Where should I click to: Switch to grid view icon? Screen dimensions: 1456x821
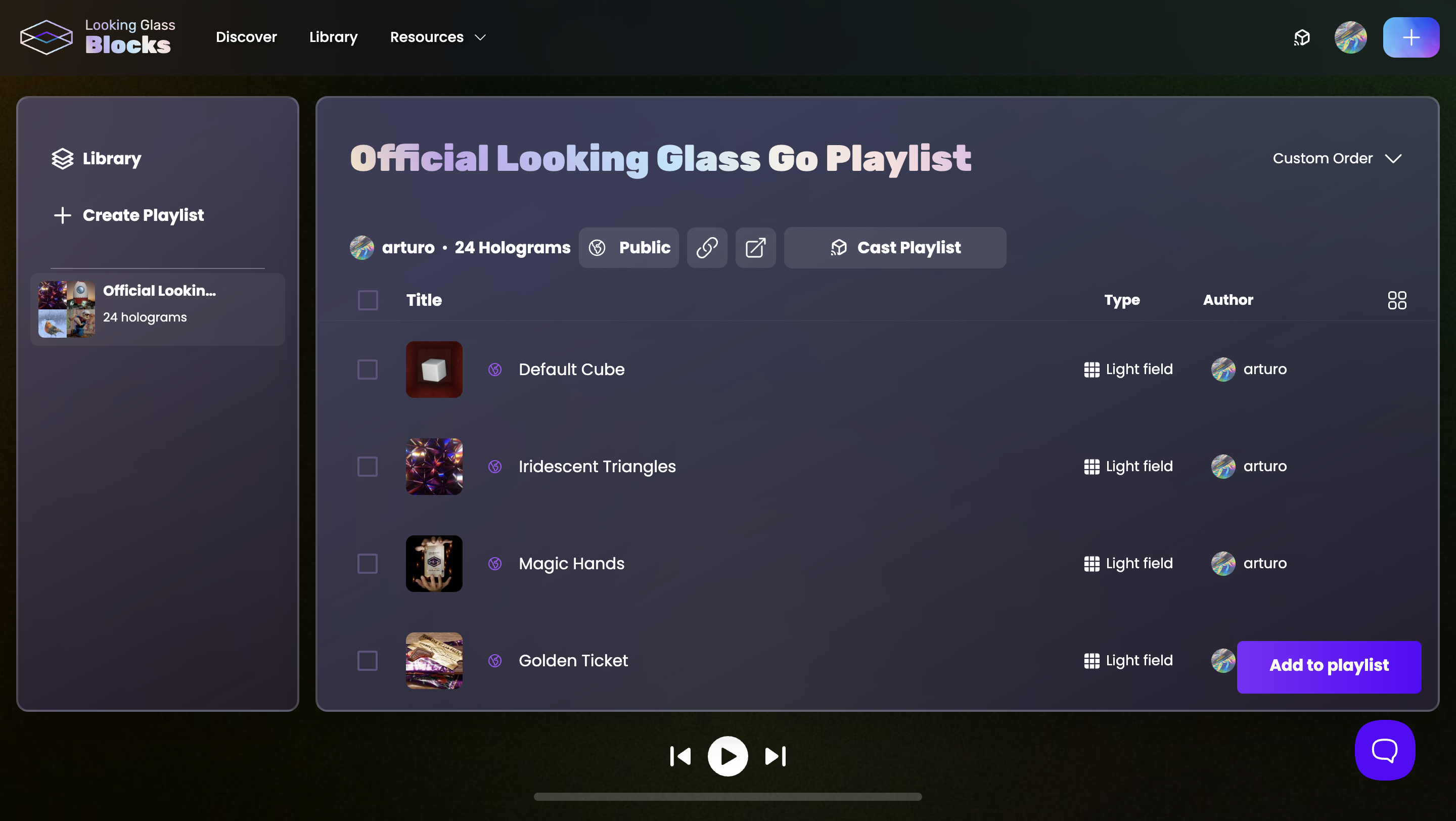point(1397,300)
